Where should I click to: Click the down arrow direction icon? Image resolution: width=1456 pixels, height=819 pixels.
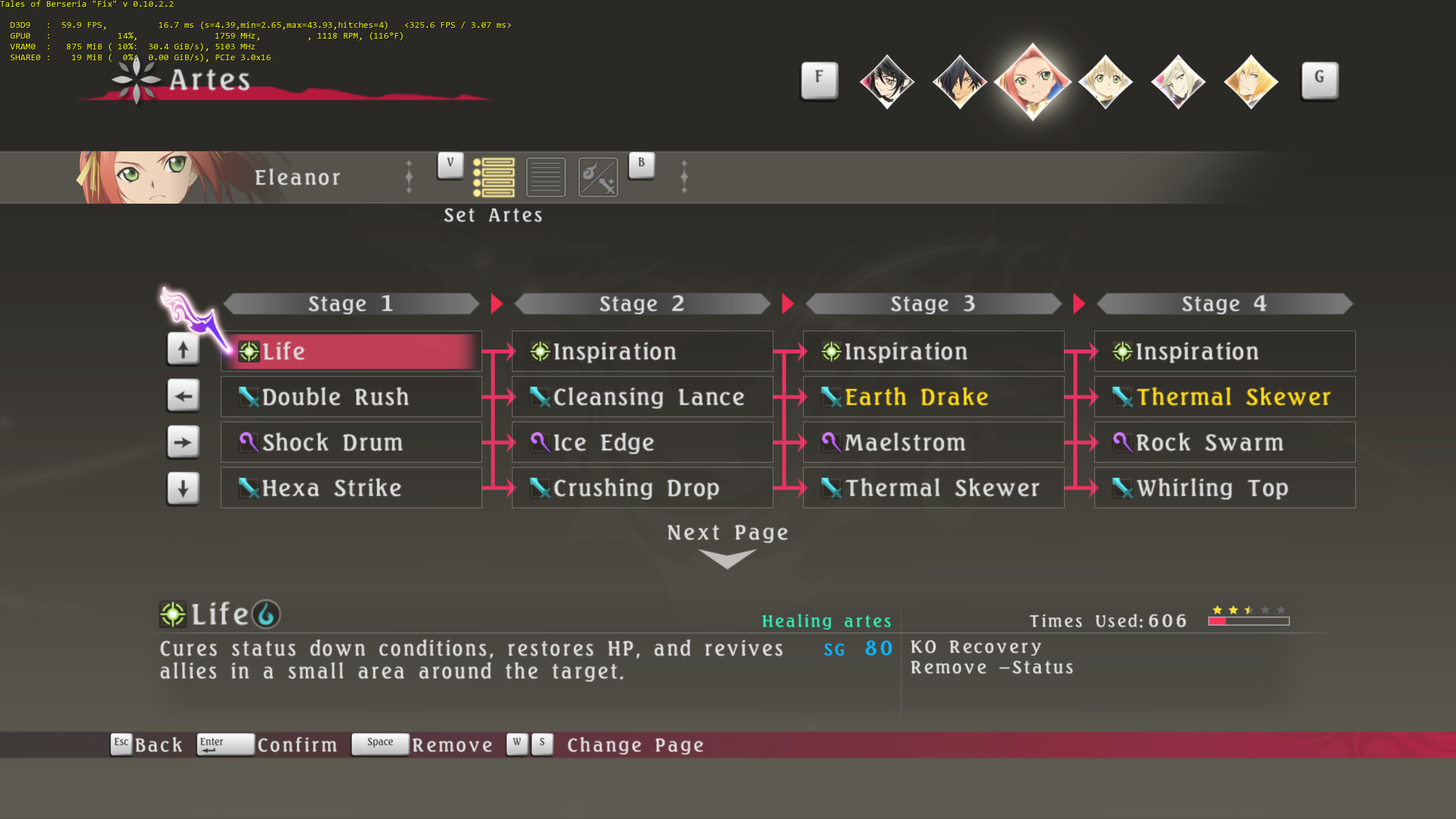[183, 488]
